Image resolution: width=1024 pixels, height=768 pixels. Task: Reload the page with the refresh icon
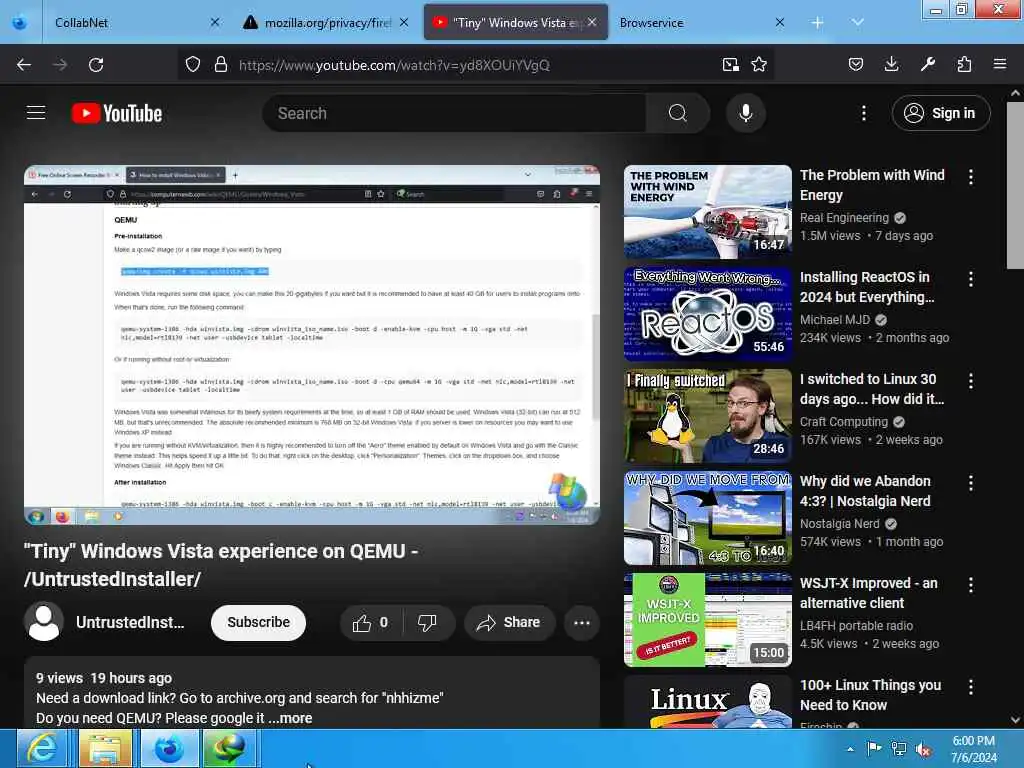tap(96, 65)
